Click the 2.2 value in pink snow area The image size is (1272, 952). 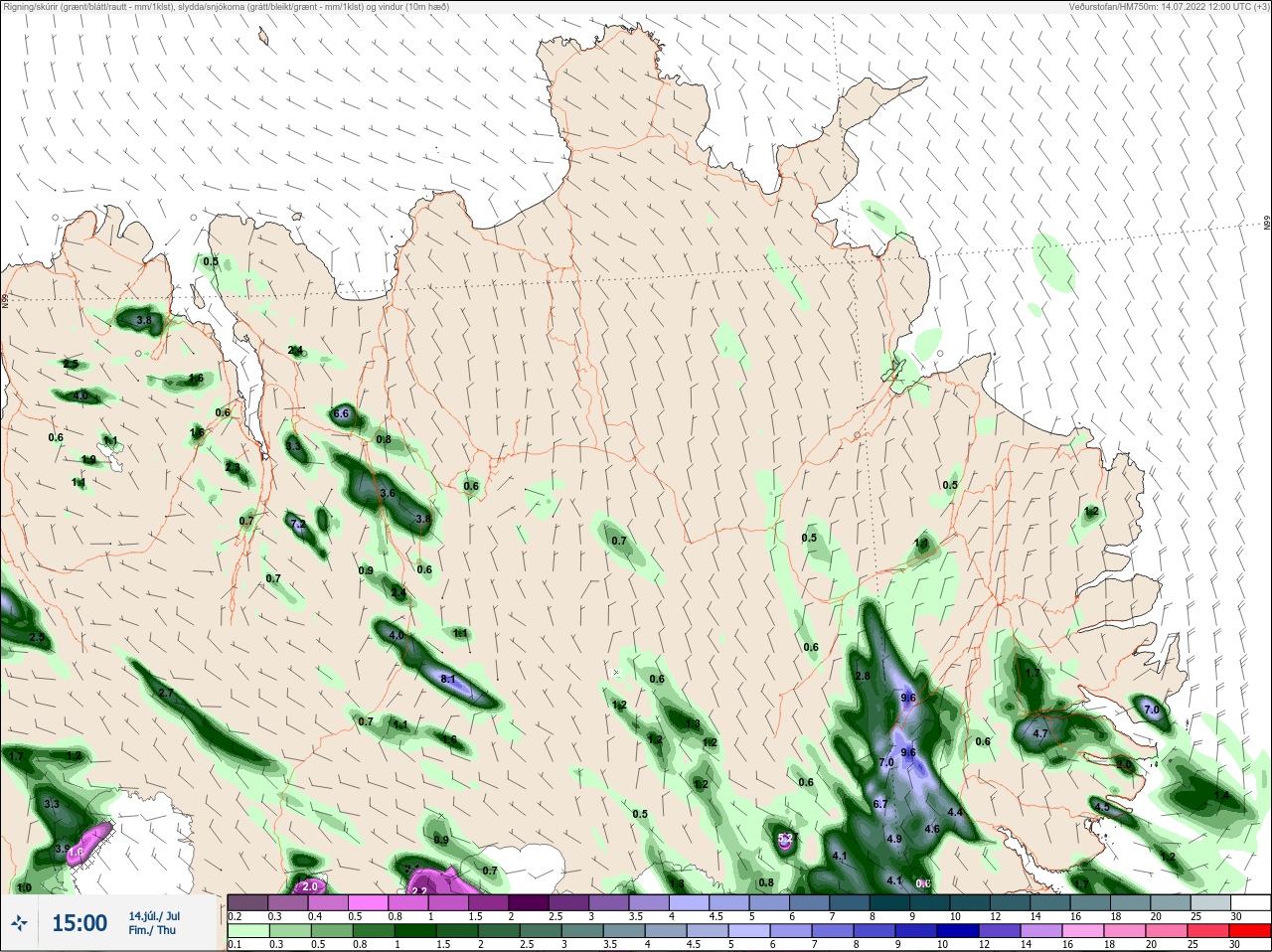pyautogui.click(x=419, y=891)
